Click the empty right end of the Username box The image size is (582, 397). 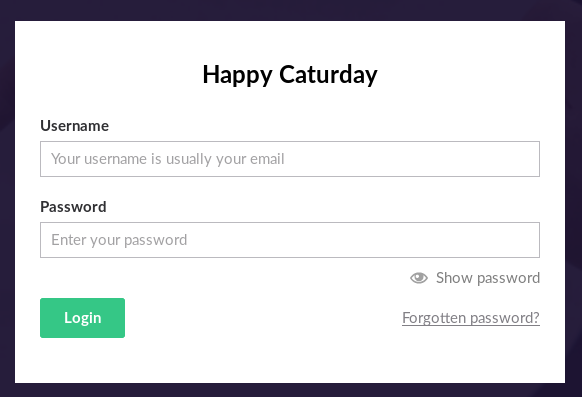[483, 159]
